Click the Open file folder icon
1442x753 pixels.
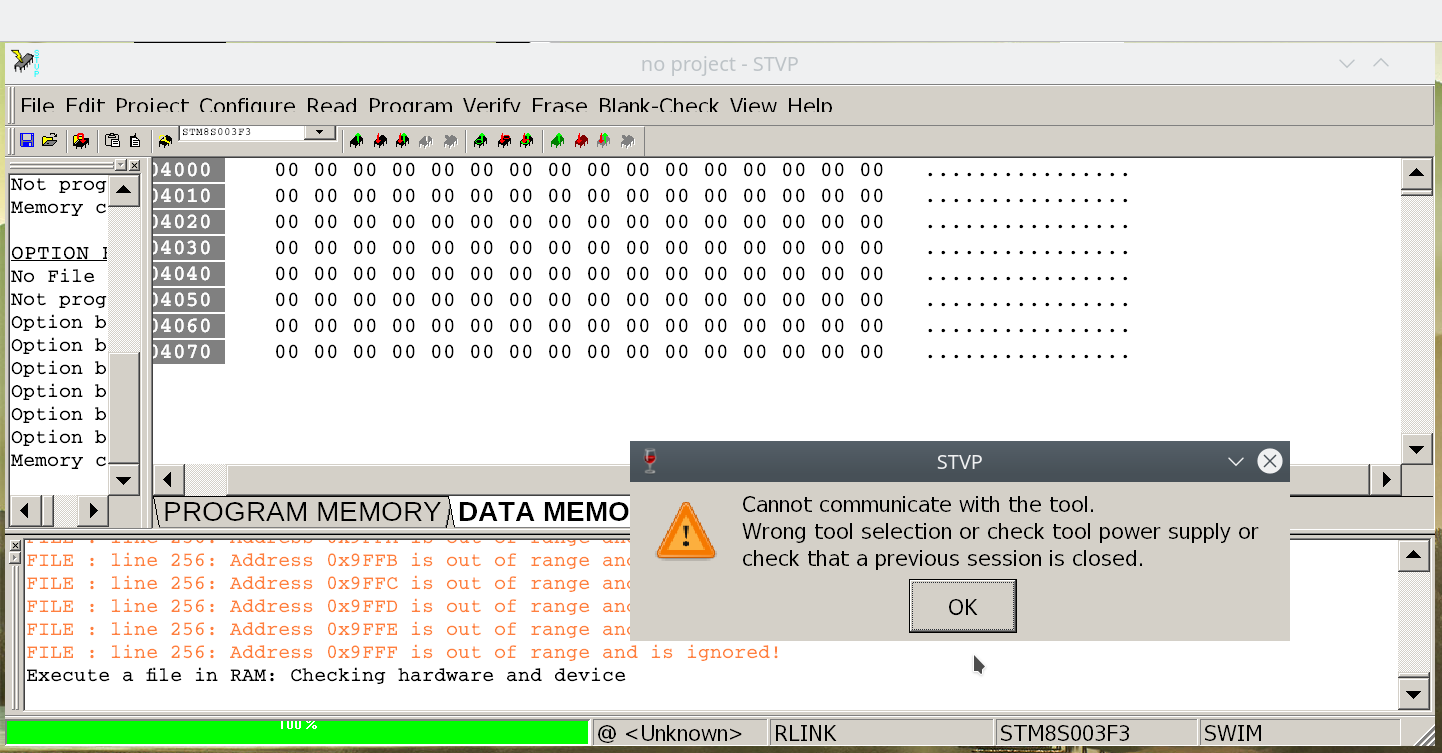pos(49,141)
